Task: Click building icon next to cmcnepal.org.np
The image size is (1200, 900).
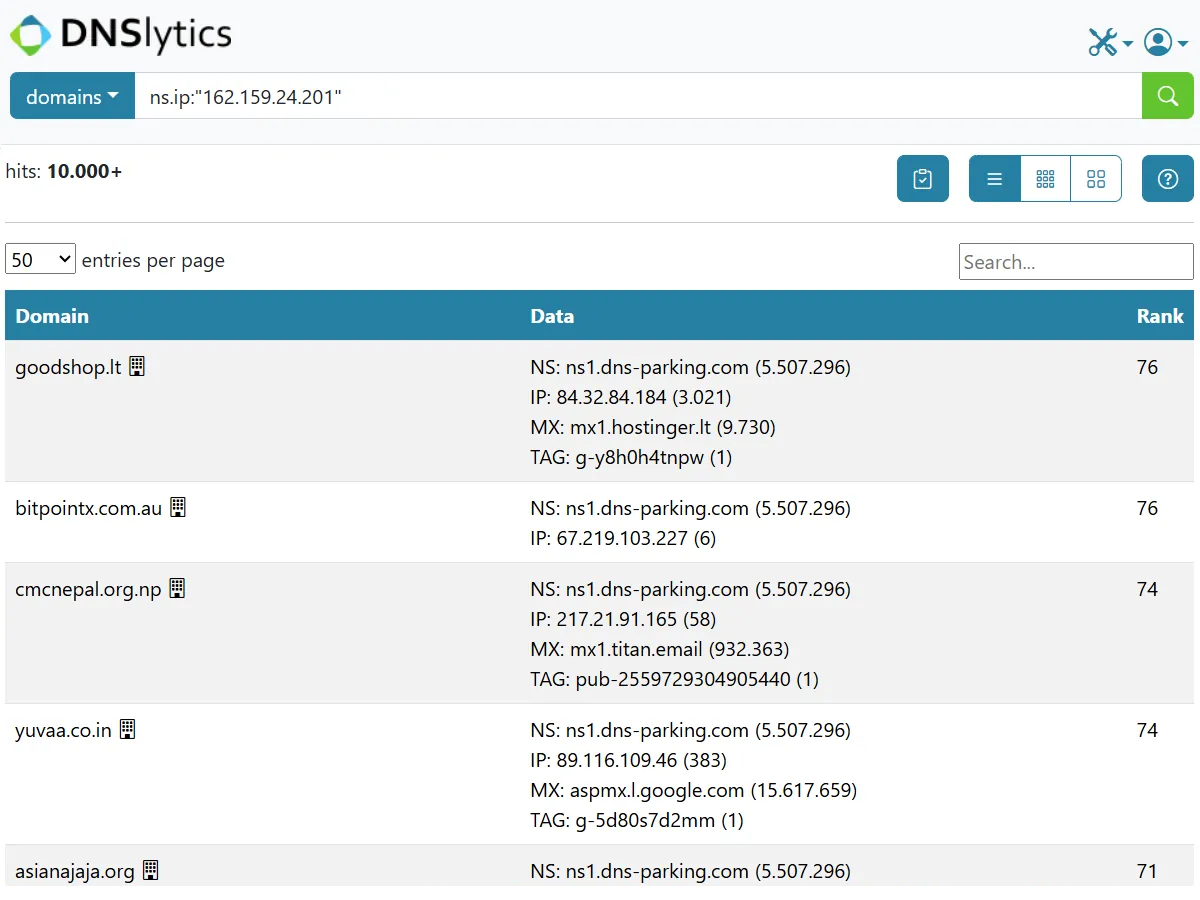Action: 177,588
